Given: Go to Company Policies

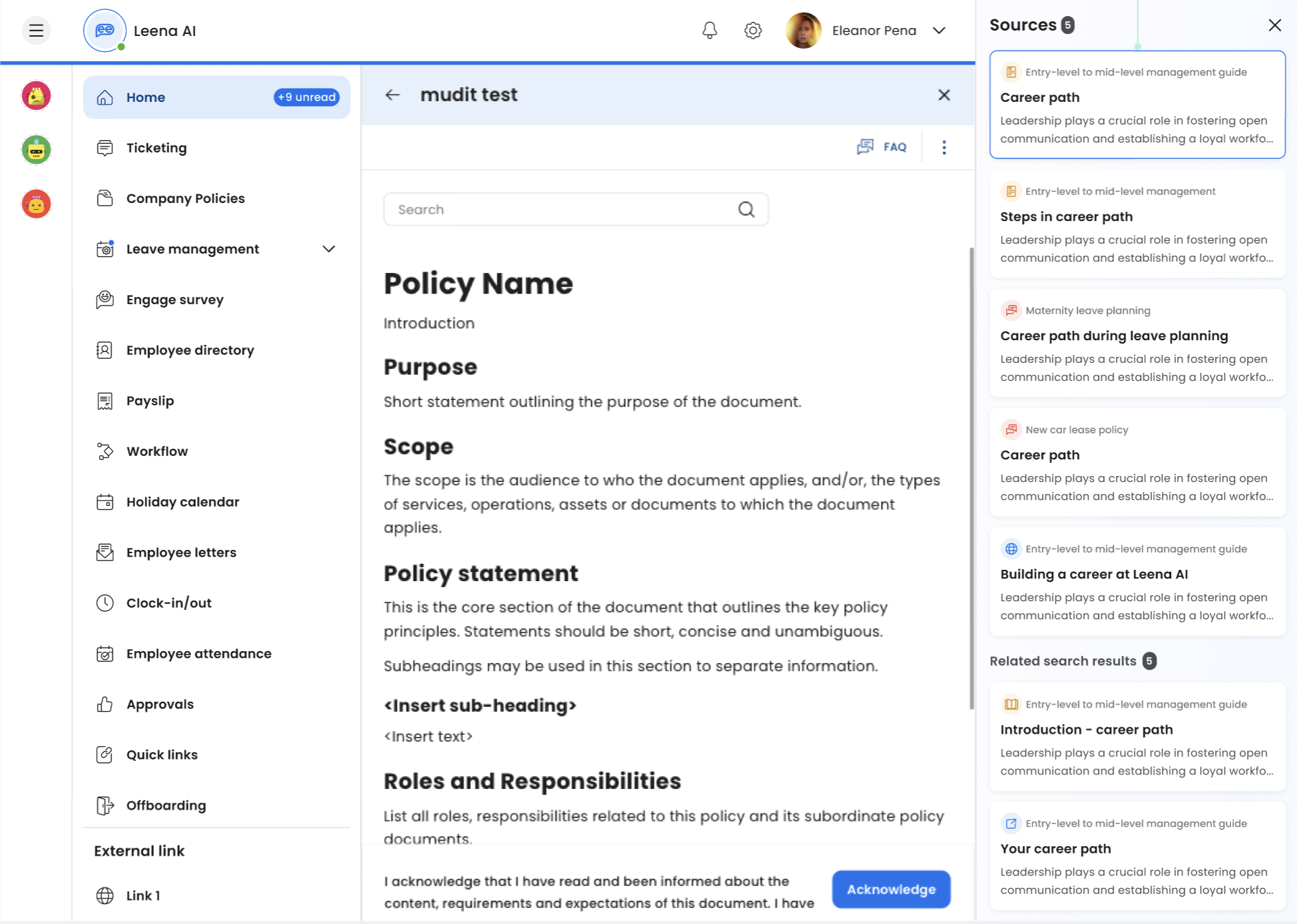Looking at the screenshot, I should coord(185,198).
